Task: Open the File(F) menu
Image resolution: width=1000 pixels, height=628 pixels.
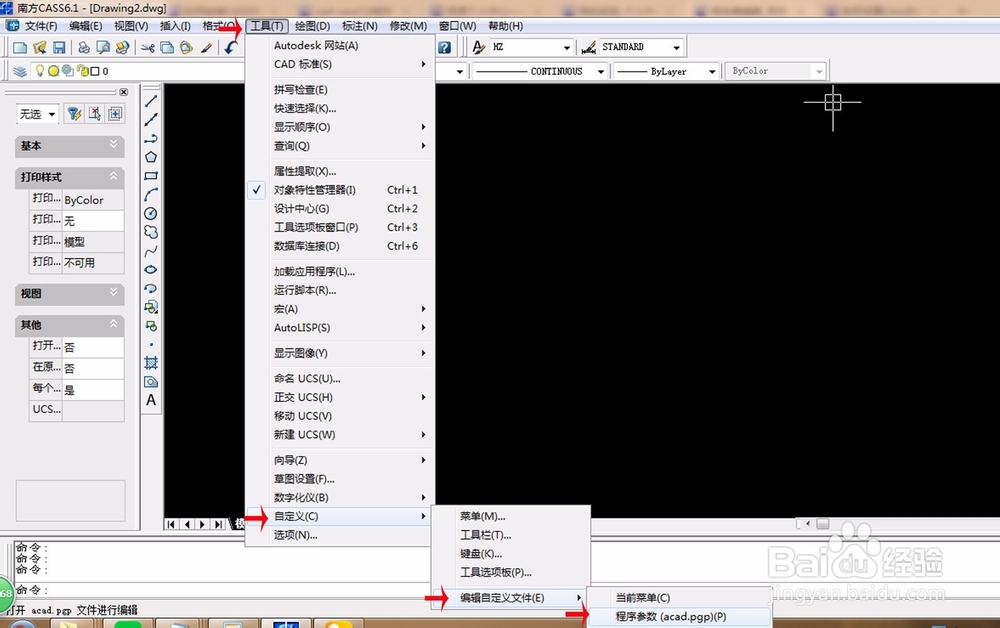Action: (x=41, y=26)
